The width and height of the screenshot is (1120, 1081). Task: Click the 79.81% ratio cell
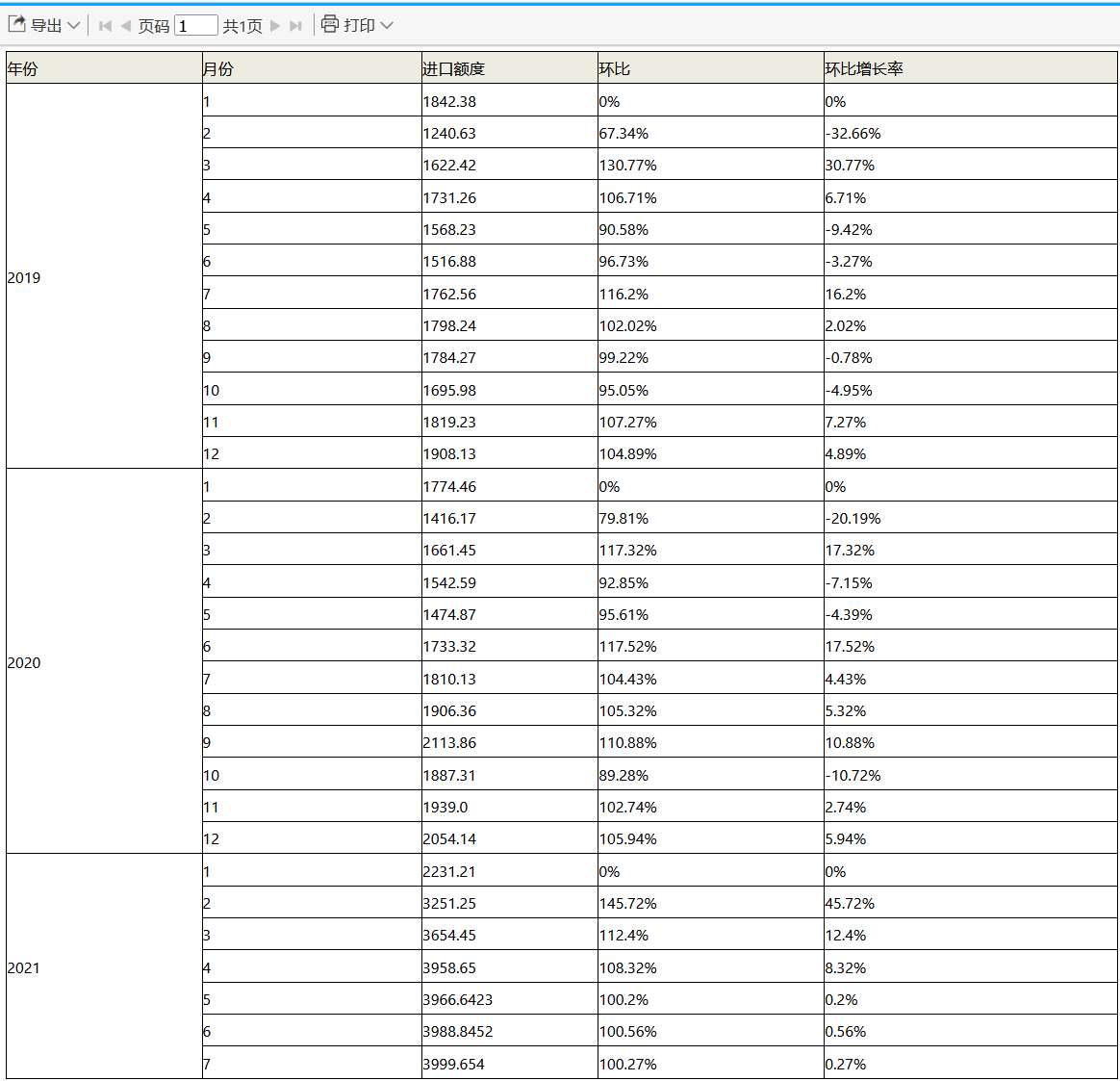pos(711,517)
